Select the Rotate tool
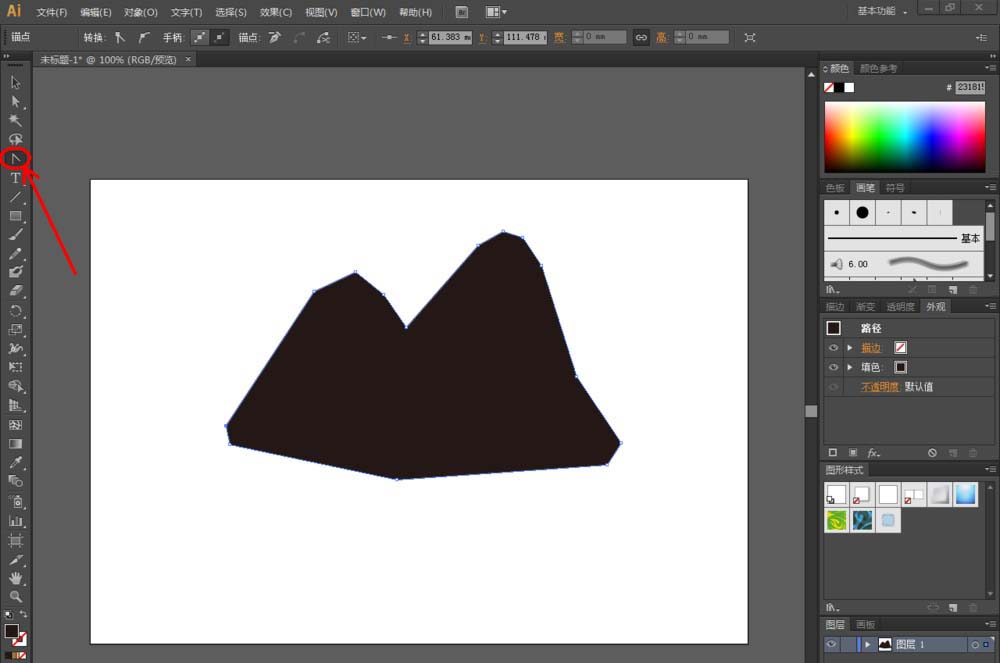 coord(16,311)
